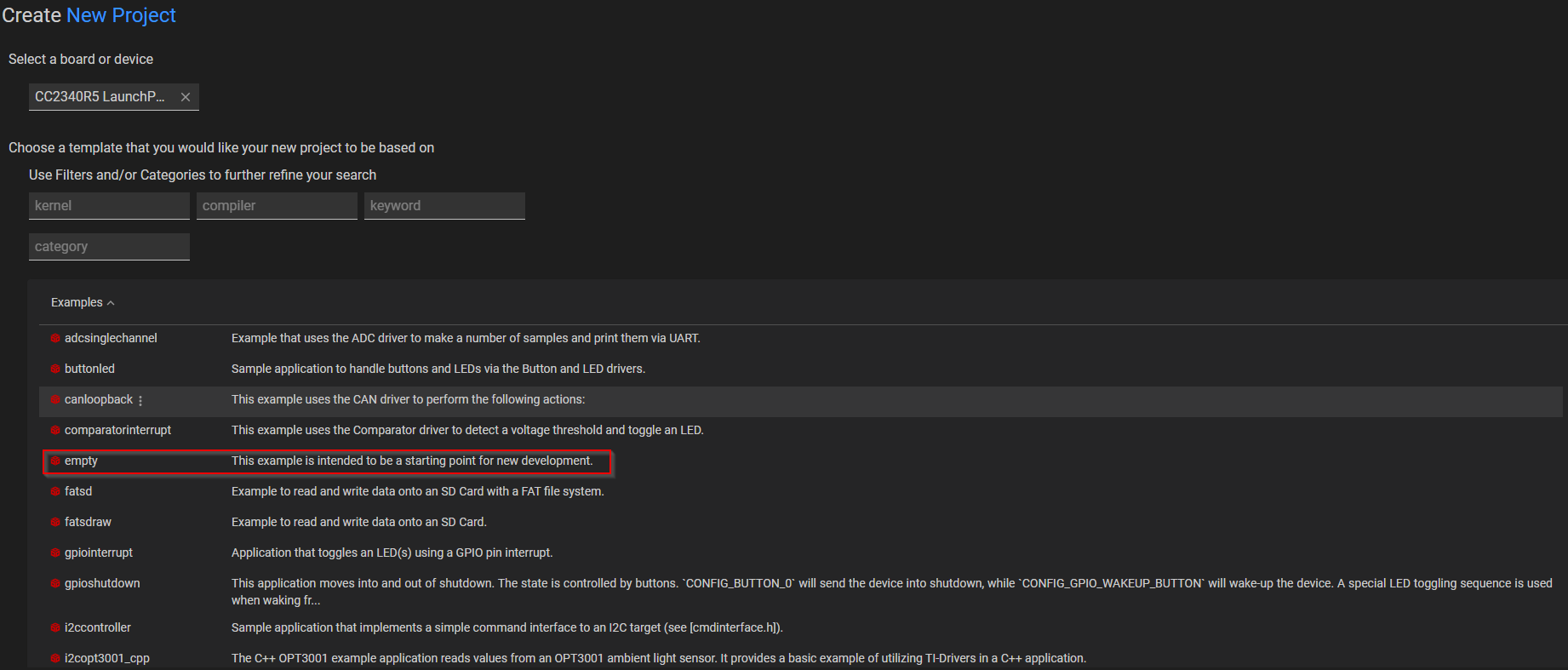Click the buttonled example description text
Image resolution: width=1568 pixels, height=670 pixels.
[x=438, y=369]
